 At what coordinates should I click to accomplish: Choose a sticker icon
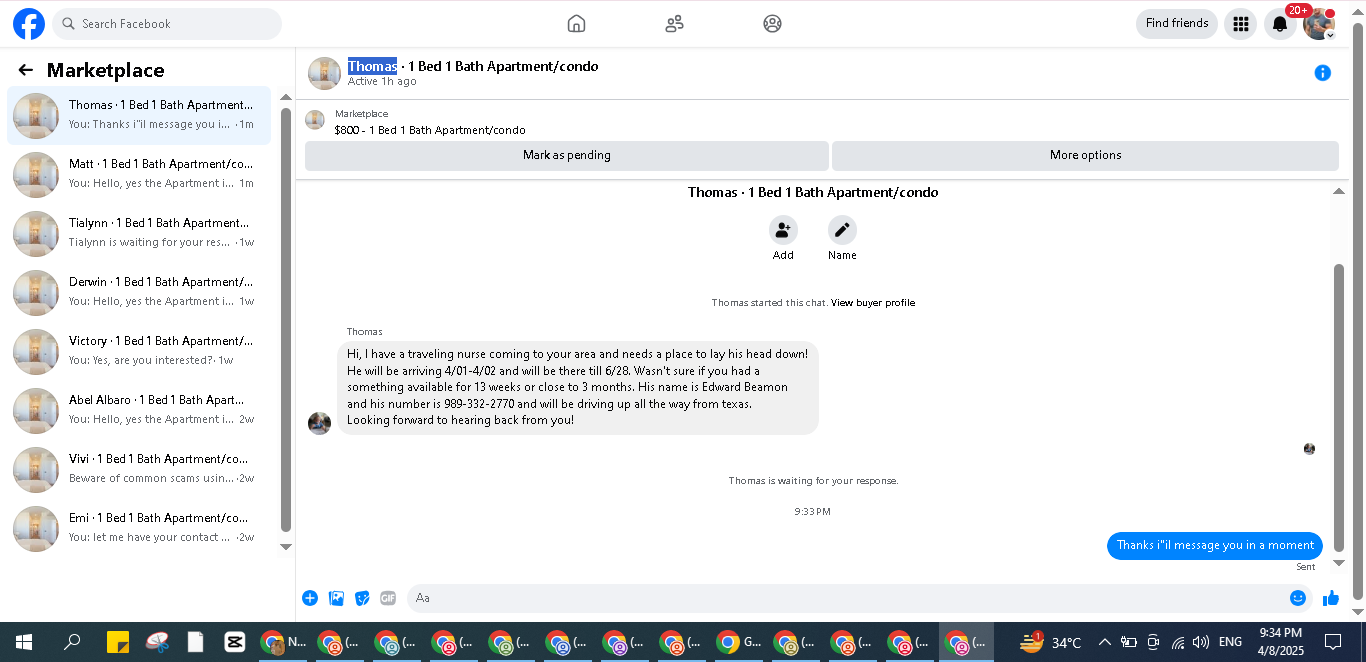point(362,598)
